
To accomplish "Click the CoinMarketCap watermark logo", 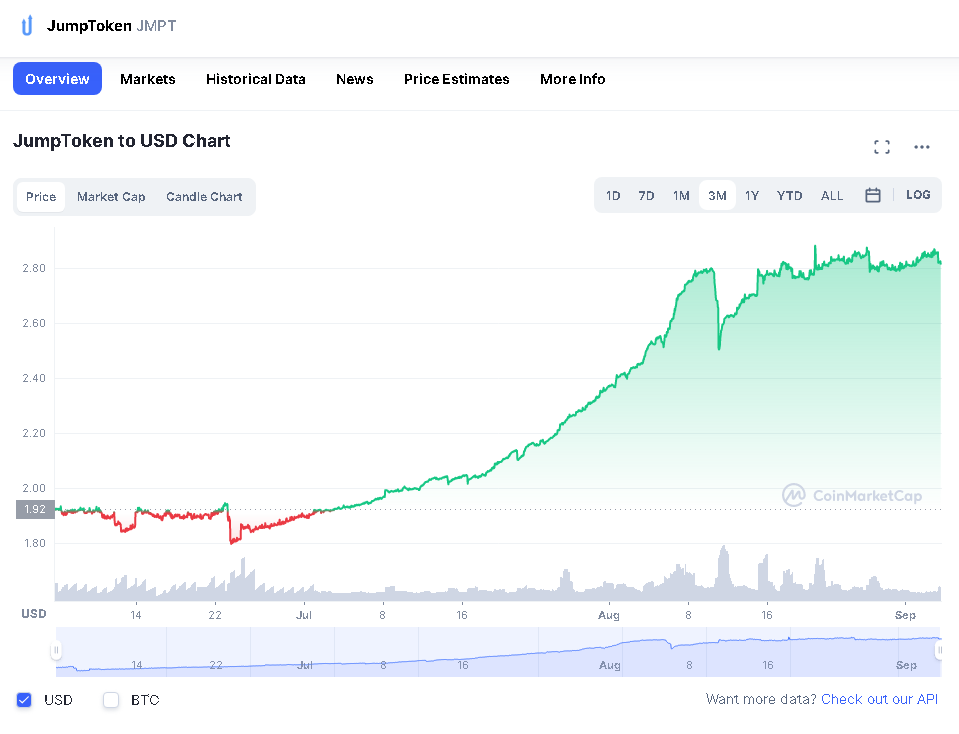I will pyautogui.click(x=852, y=495).
